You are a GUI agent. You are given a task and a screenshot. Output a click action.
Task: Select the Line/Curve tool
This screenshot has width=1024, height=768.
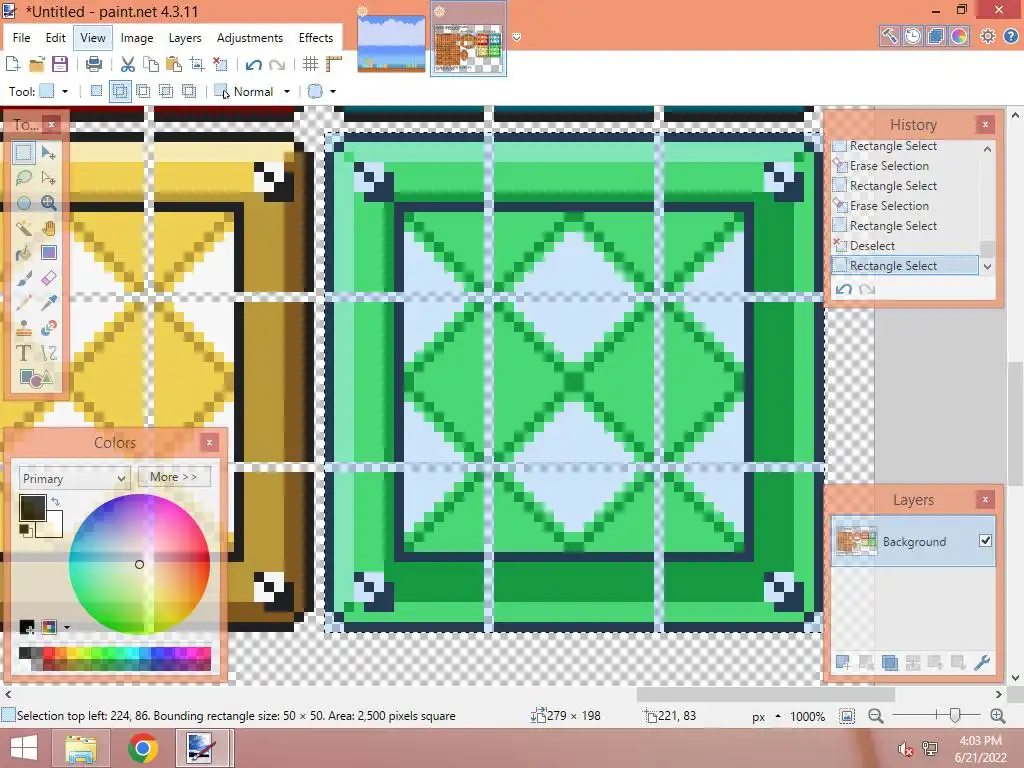point(48,353)
